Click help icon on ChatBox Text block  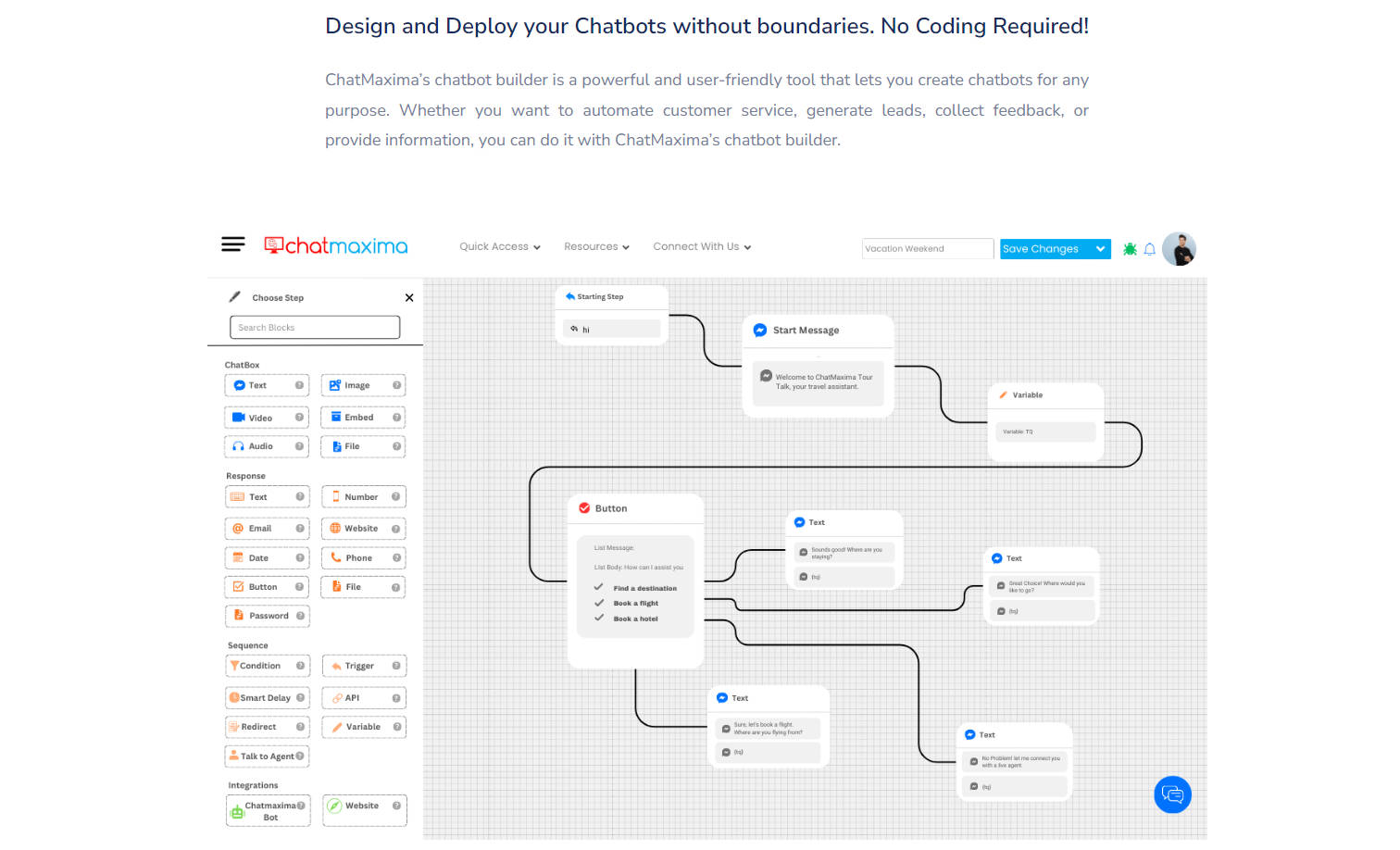pyautogui.click(x=299, y=385)
